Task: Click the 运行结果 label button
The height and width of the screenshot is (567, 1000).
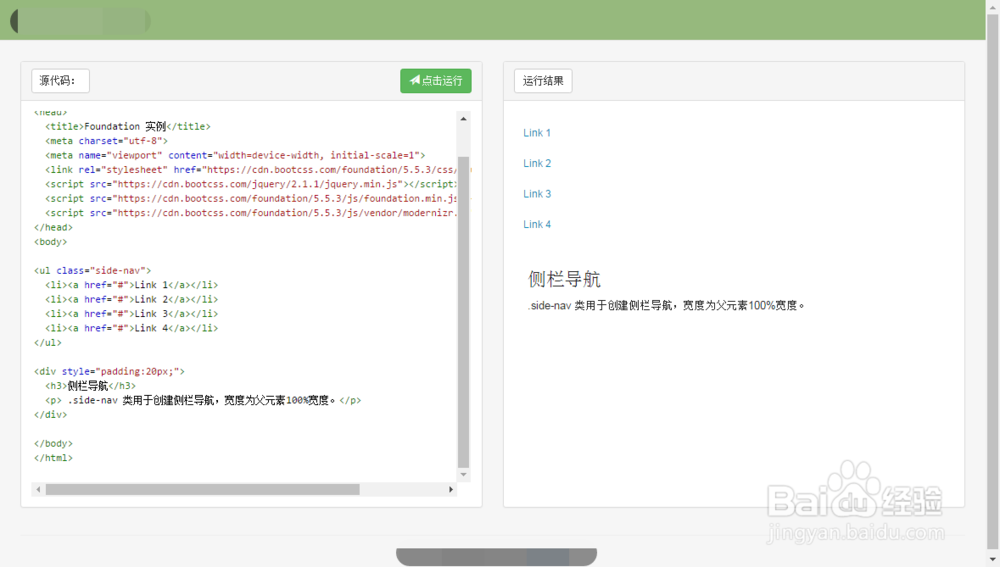Action: coord(543,81)
